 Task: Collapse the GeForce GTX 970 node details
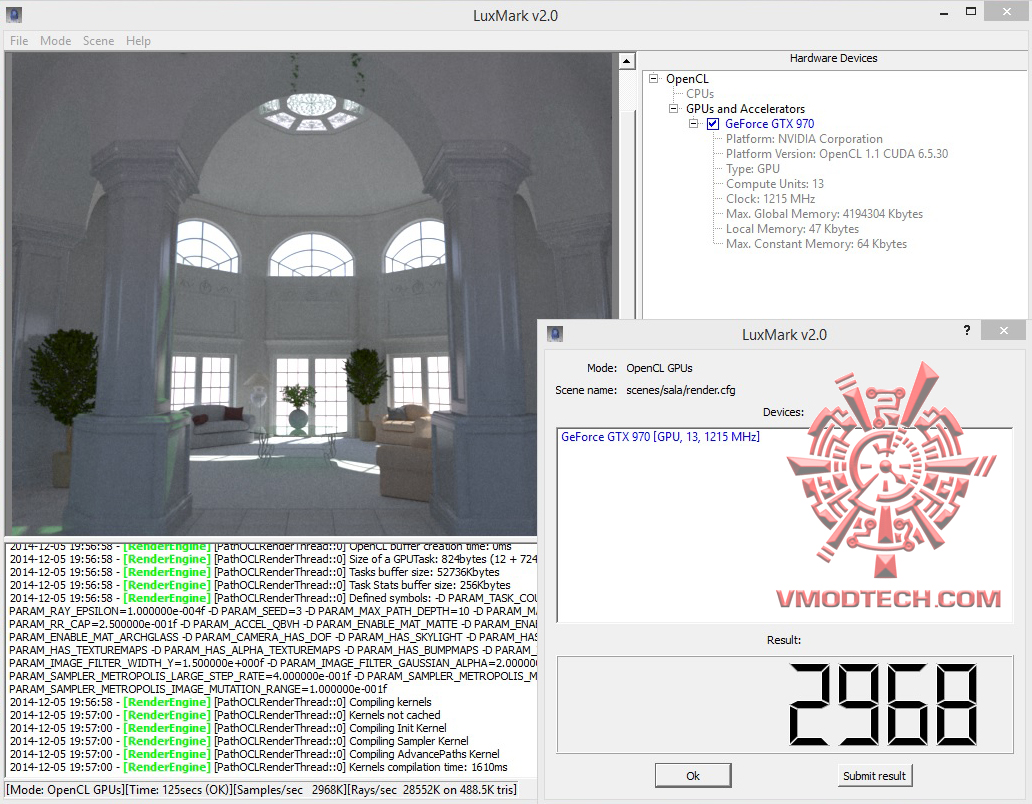pyautogui.click(x=693, y=124)
